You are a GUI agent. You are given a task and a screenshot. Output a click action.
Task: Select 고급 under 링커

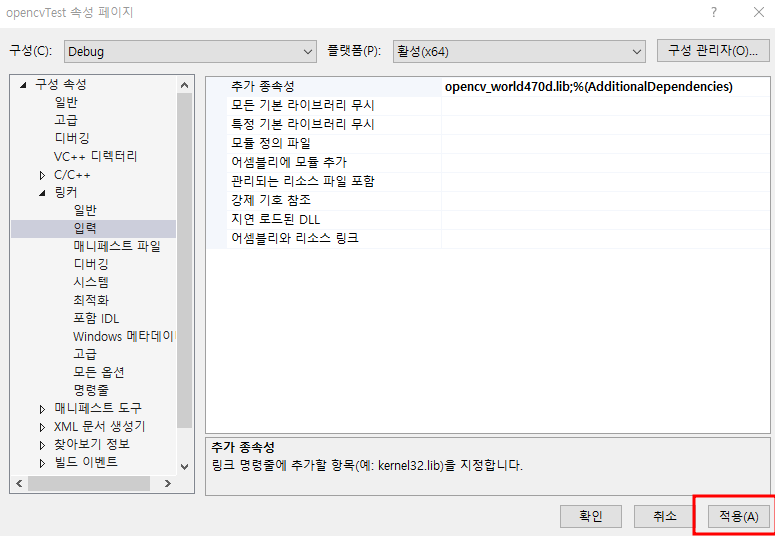[x=85, y=355]
